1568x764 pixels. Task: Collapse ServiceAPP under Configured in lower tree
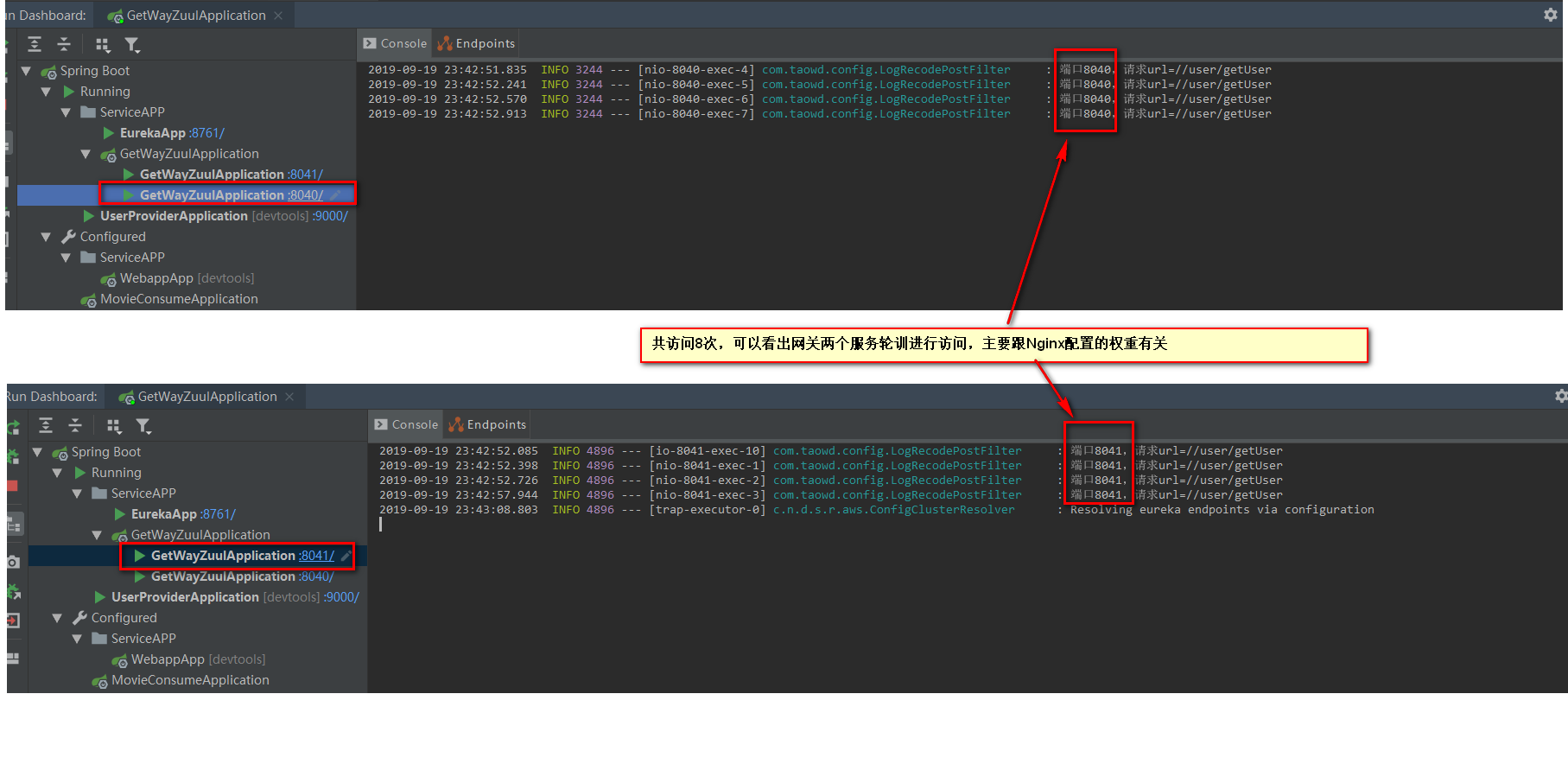(x=77, y=639)
